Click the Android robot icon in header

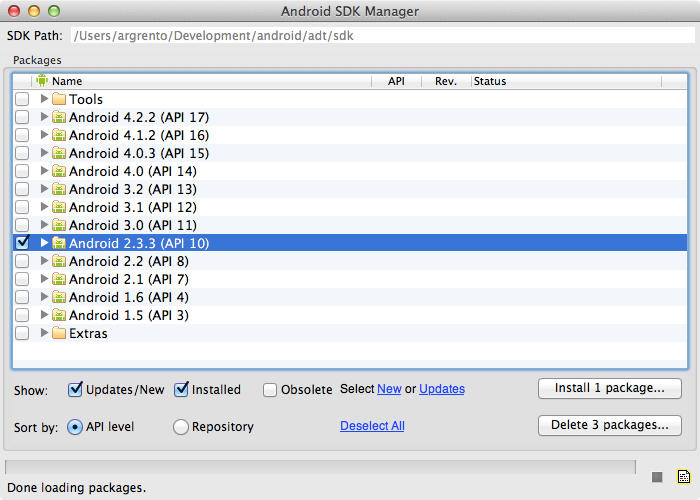point(42,81)
